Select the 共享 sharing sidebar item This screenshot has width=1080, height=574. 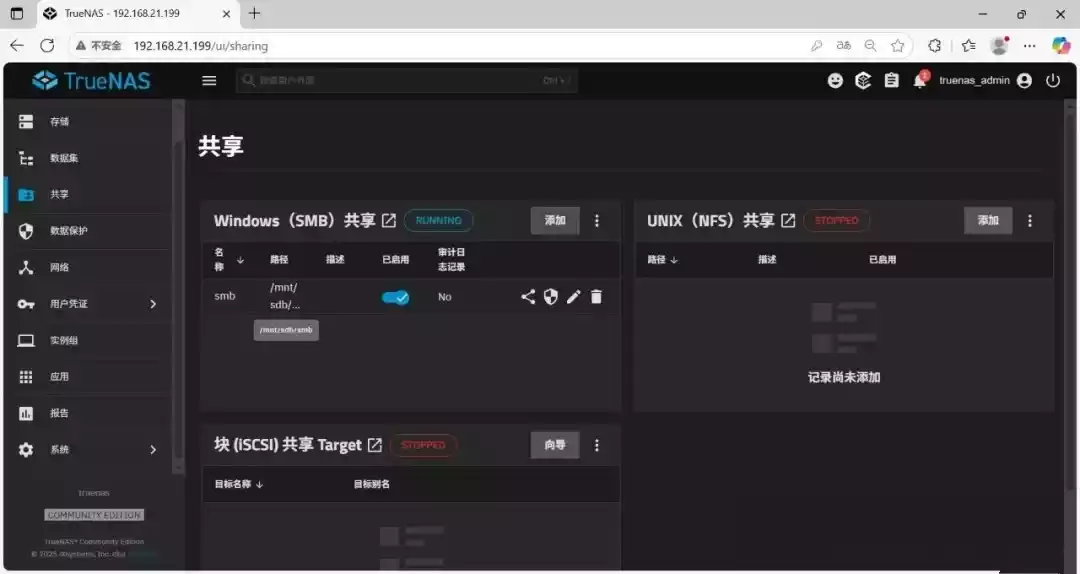click(88, 195)
